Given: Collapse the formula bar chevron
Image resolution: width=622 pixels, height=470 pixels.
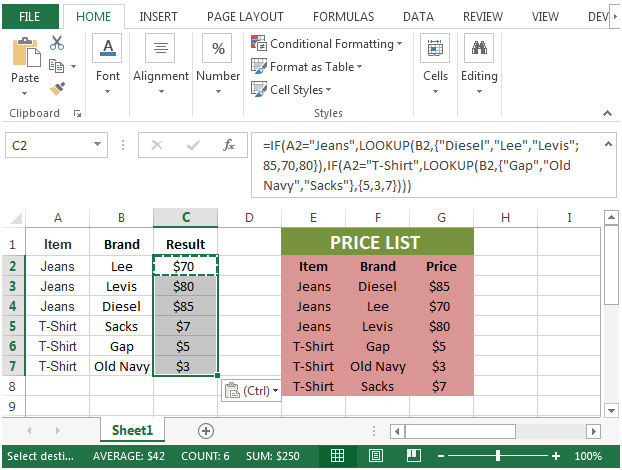Looking at the screenshot, I should coord(608,144).
